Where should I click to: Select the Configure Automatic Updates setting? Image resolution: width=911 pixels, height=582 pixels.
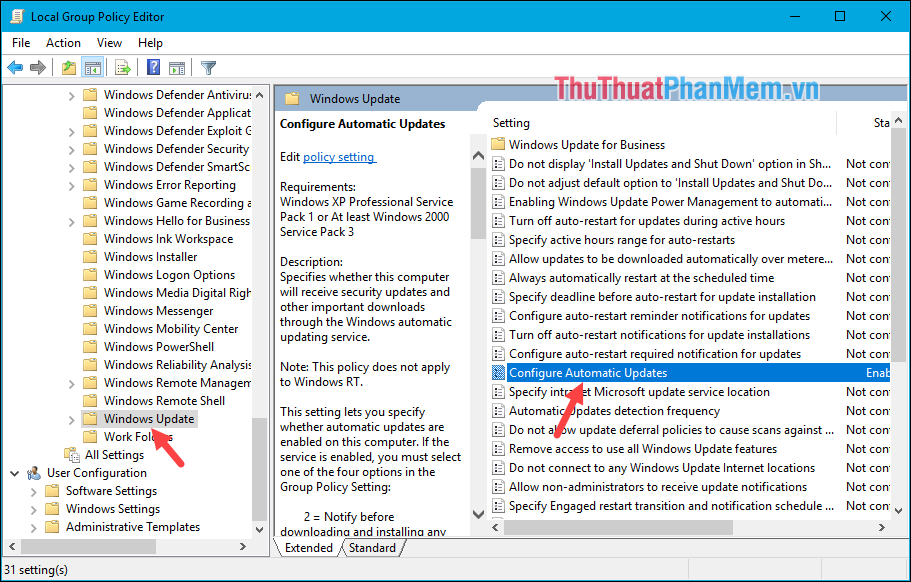590,372
